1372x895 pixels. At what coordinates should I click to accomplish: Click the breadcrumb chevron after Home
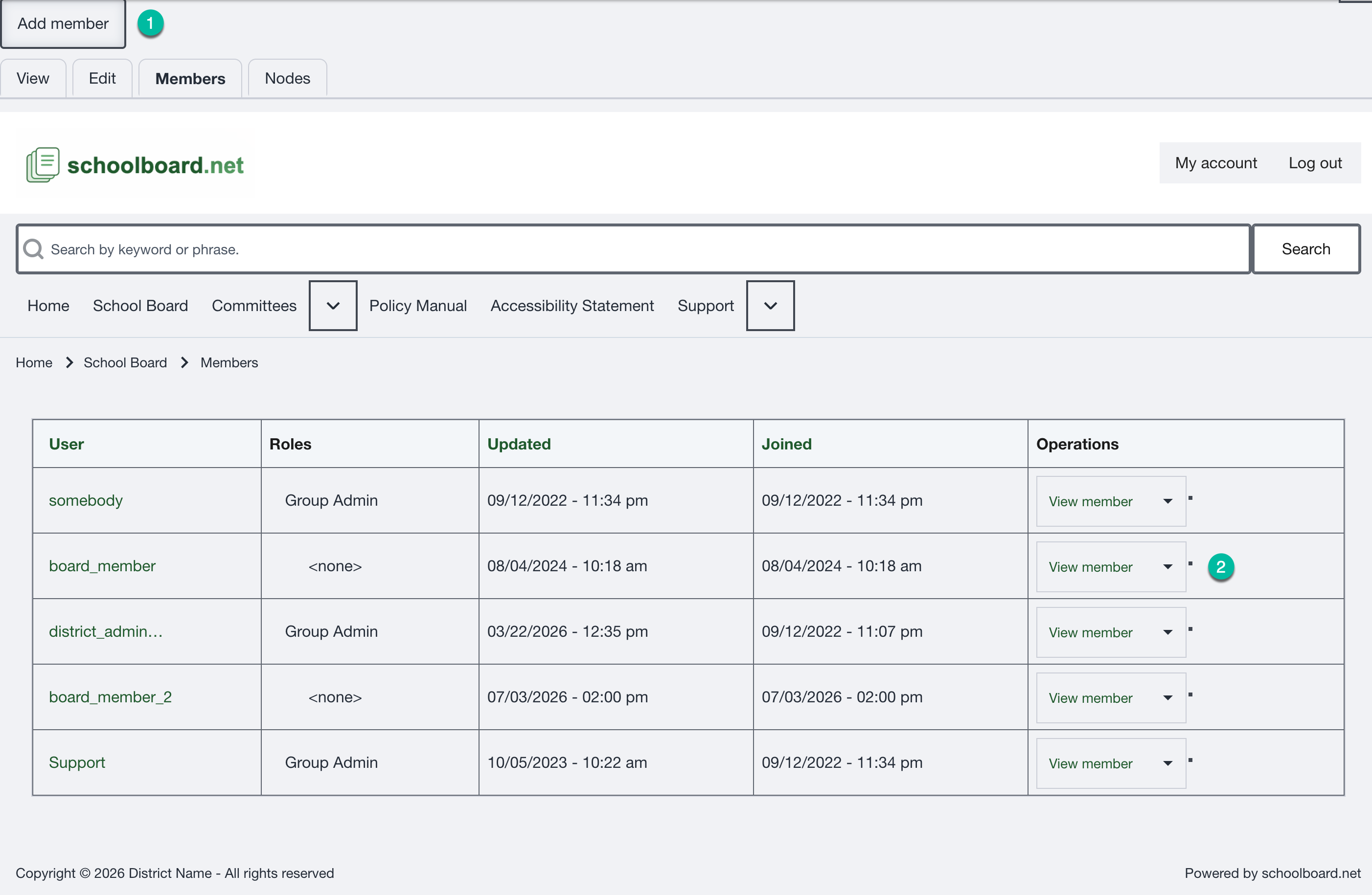pyautogui.click(x=69, y=362)
